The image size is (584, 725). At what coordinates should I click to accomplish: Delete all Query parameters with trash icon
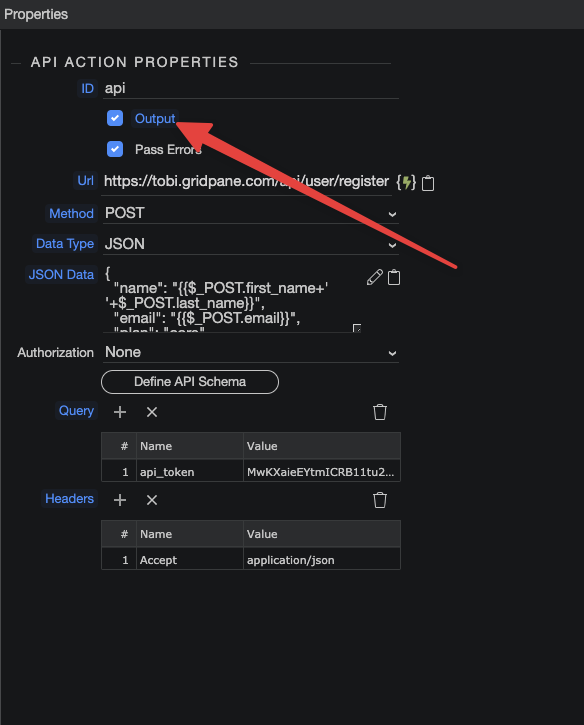point(380,412)
